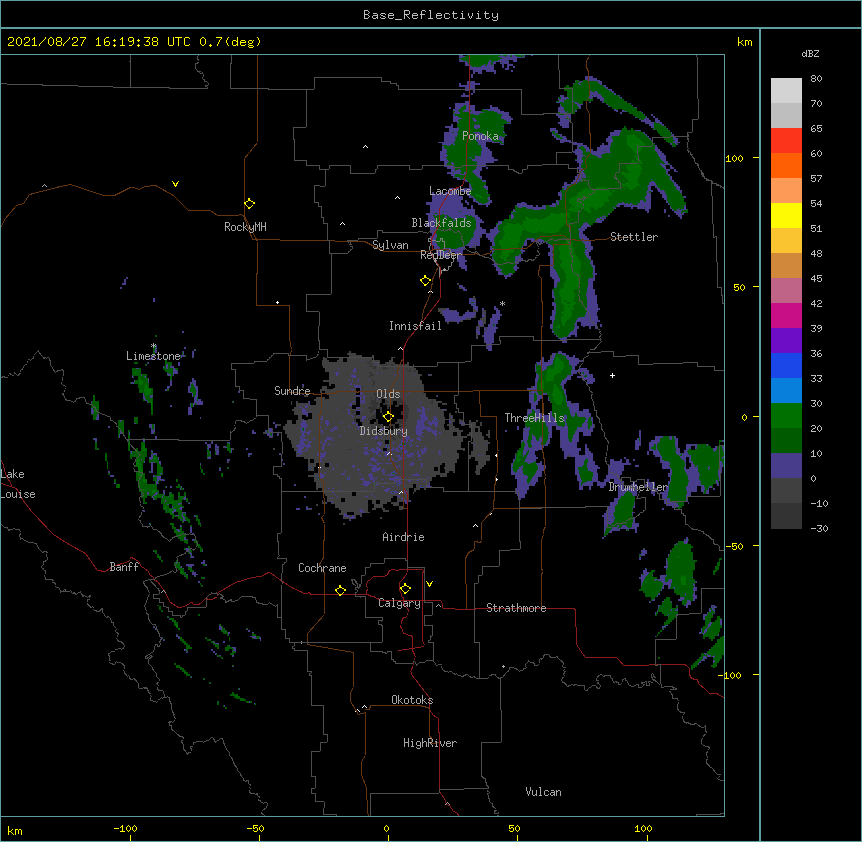Viewport: 862px width, 842px height.
Task: Click the 100 tick on the vertical axis
Action: point(734,158)
